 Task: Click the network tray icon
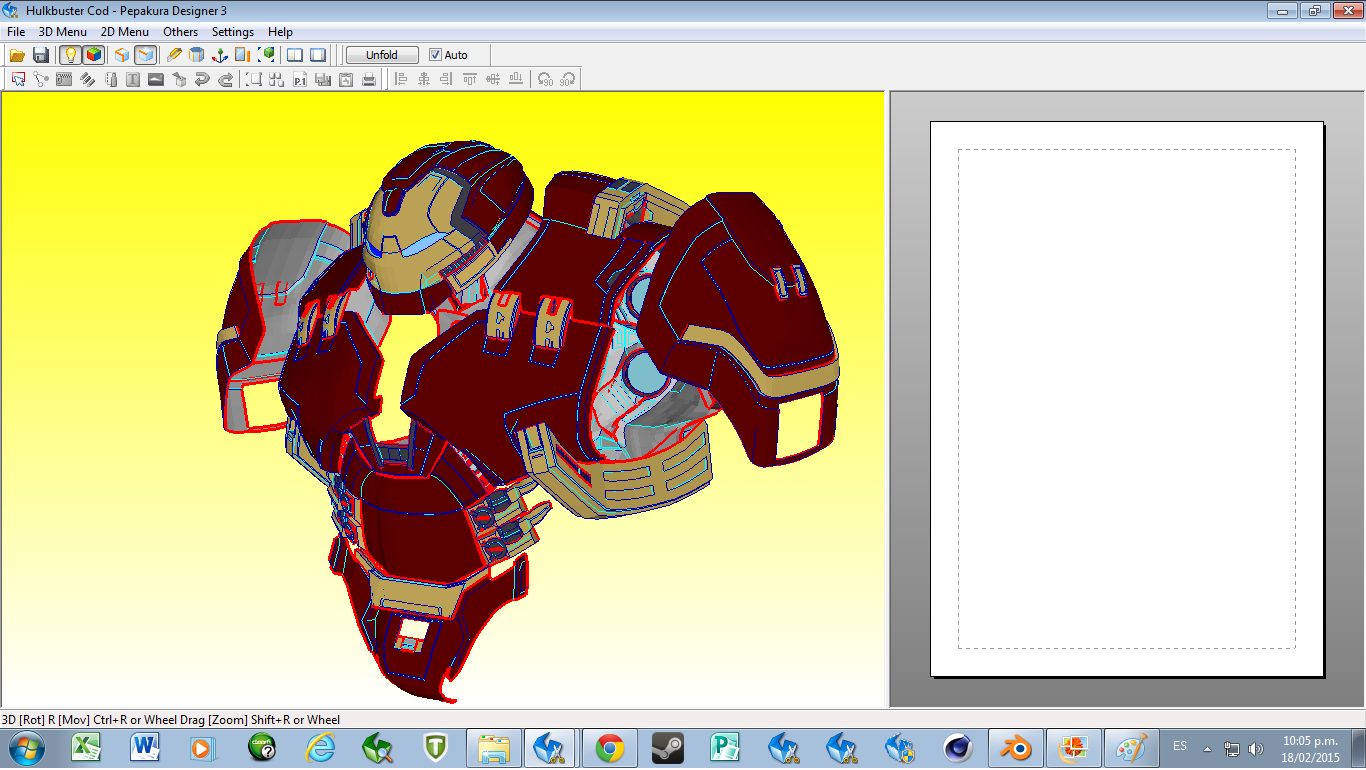1232,748
